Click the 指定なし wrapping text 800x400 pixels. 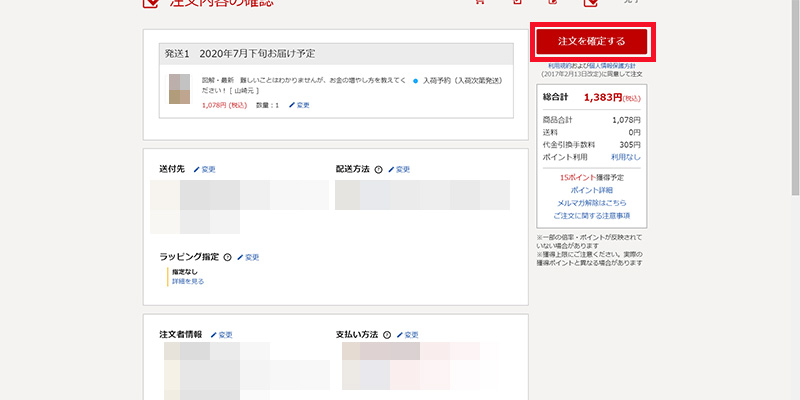(x=185, y=272)
